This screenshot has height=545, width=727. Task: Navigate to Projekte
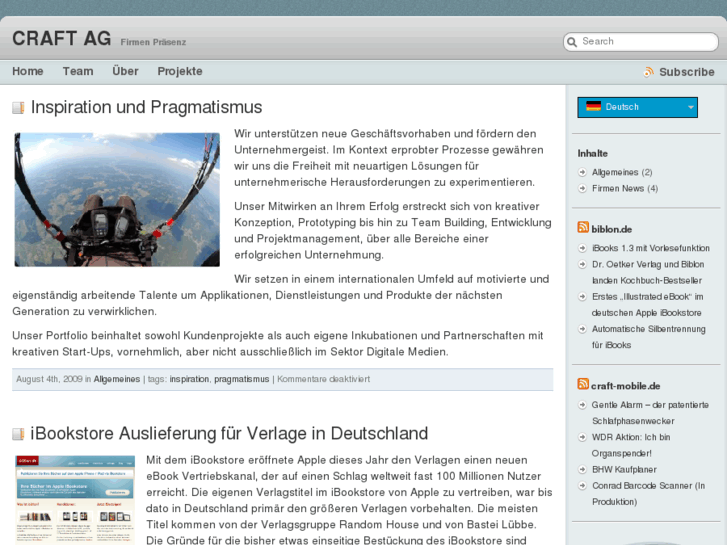[180, 71]
